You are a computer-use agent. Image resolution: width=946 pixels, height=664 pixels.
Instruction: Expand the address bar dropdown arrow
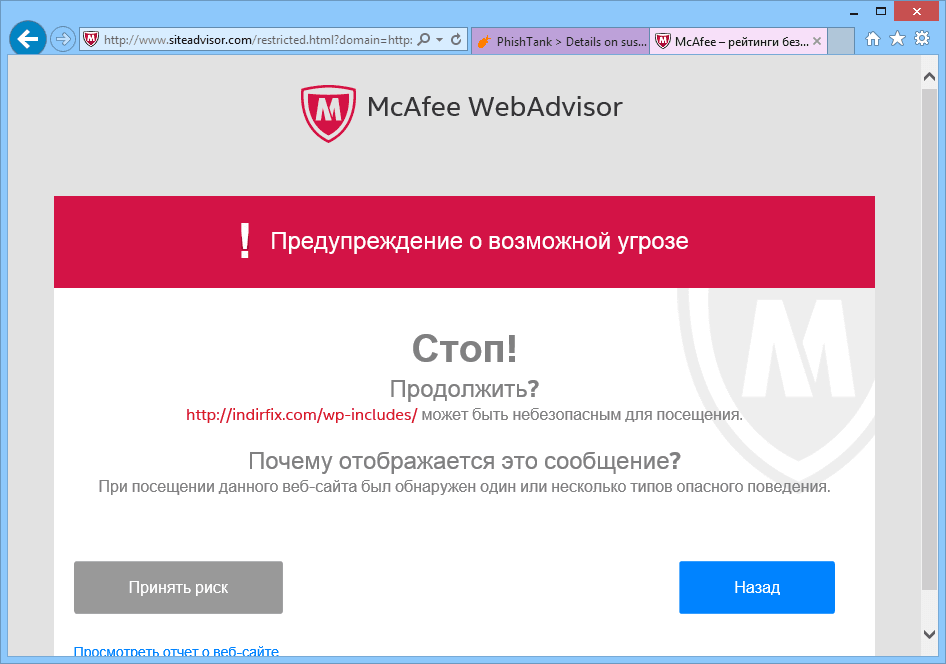[439, 40]
